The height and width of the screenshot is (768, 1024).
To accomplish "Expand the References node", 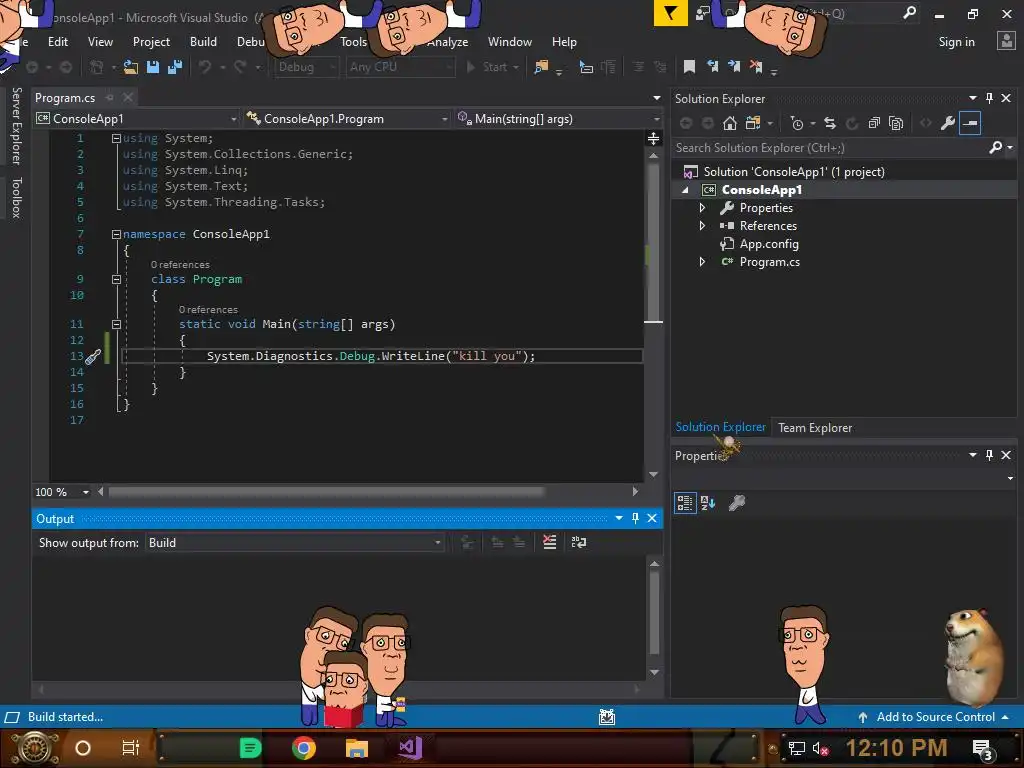I will 702,226.
